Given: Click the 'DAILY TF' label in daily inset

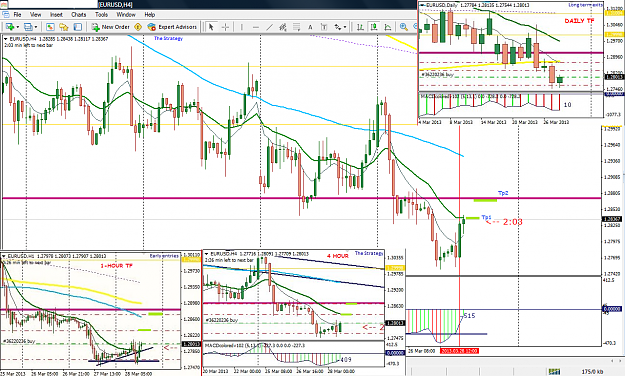Looking at the screenshot, I should (x=579, y=21).
